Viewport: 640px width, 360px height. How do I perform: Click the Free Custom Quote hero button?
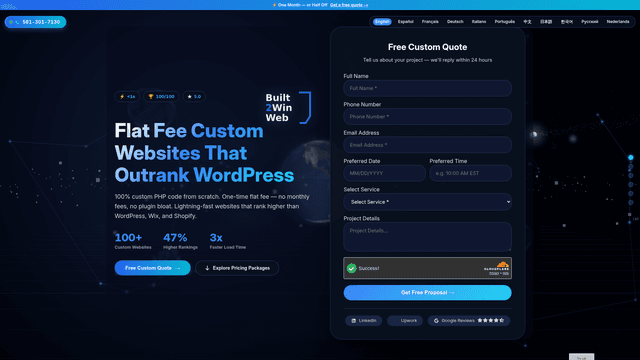click(x=152, y=268)
